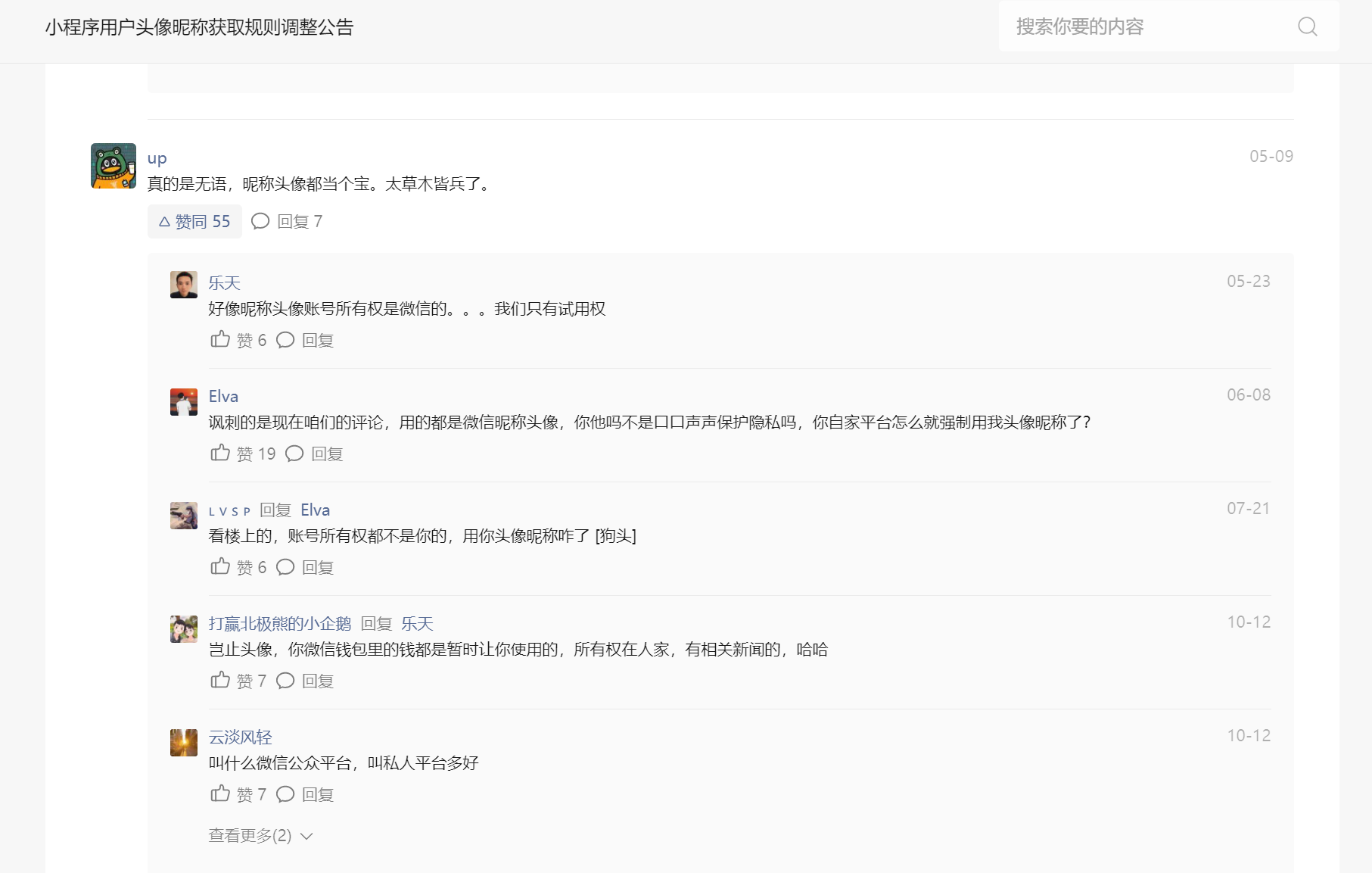Image resolution: width=1372 pixels, height=873 pixels.
Task: Open 乐天's avatar thumbnail
Action: (184, 285)
